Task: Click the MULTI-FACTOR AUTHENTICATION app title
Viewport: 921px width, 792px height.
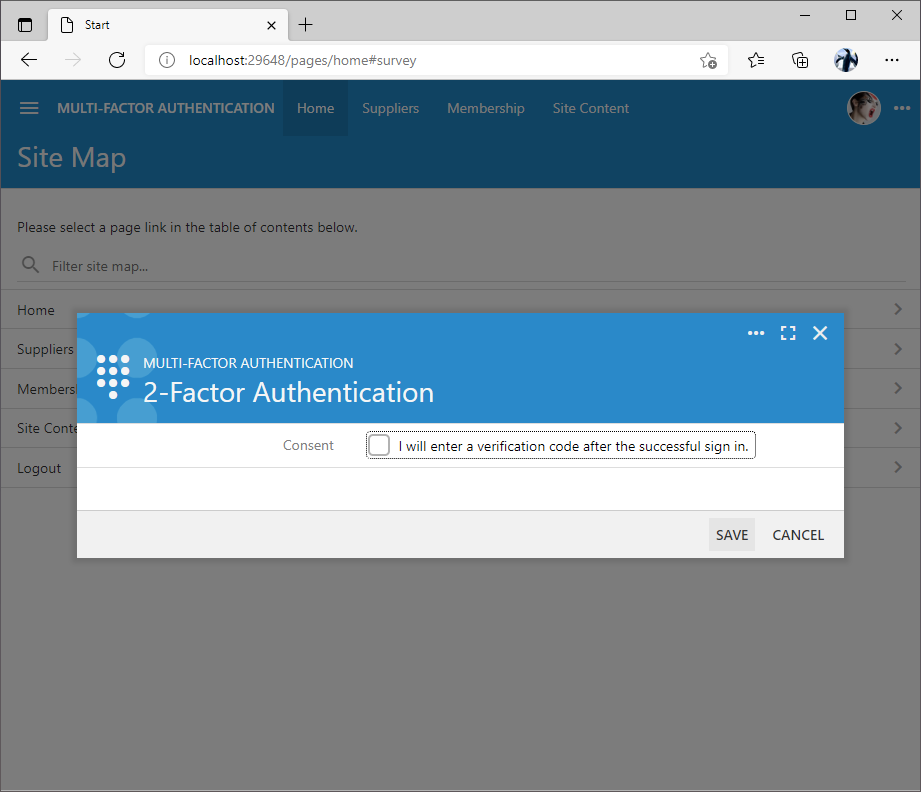Action: point(166,108)
